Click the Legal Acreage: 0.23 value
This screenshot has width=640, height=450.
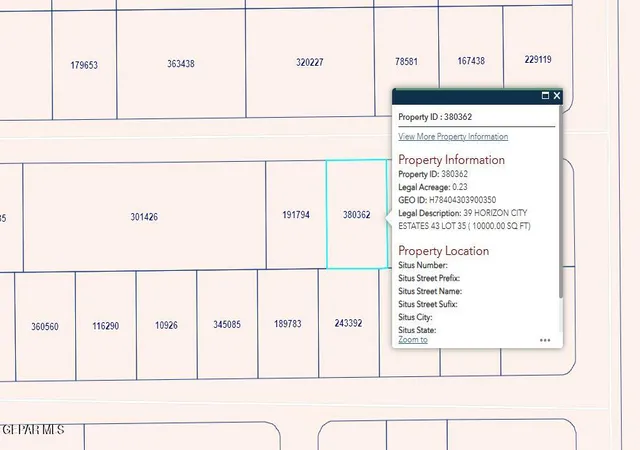click(433, 187)
